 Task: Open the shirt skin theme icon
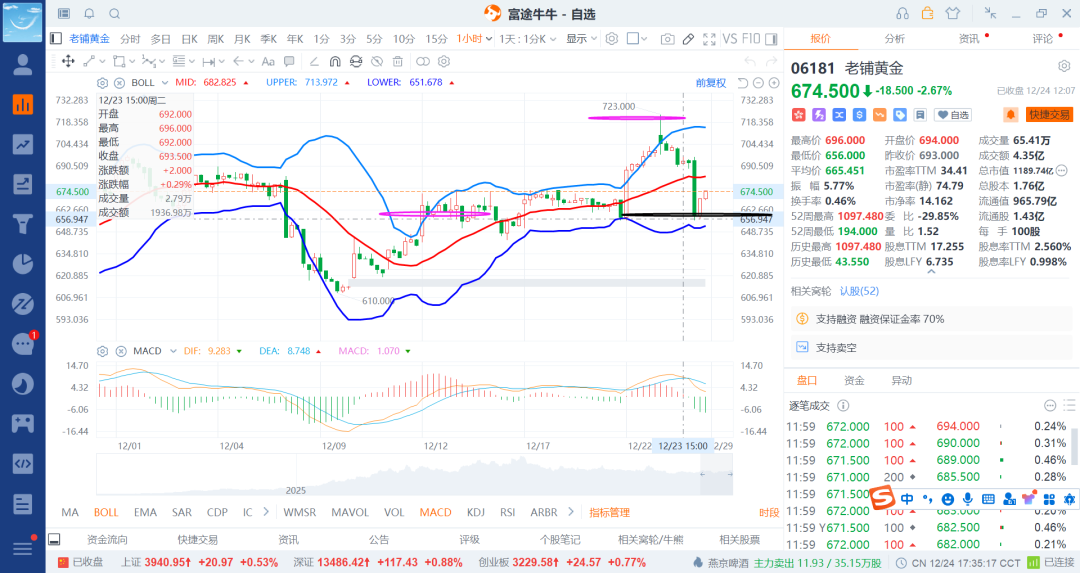(x=953, y=13)
